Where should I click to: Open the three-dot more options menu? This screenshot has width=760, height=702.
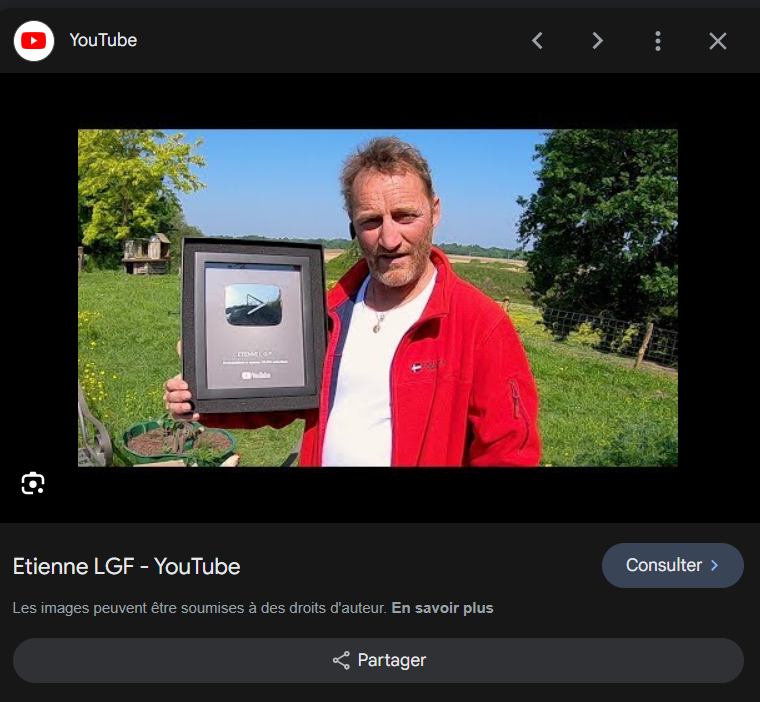657,41
